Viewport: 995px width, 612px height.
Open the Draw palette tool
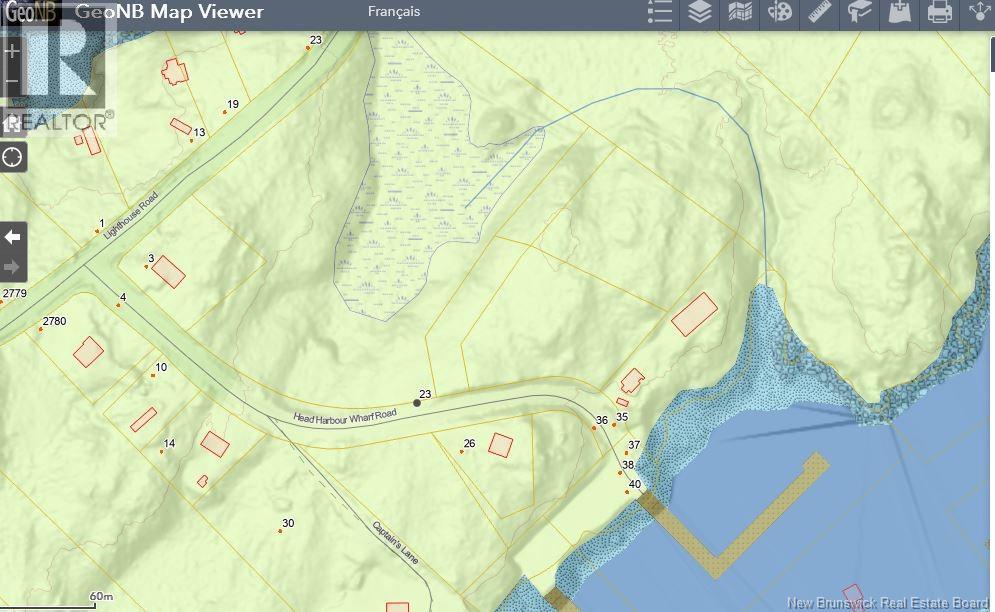click(x=779, y=12)
